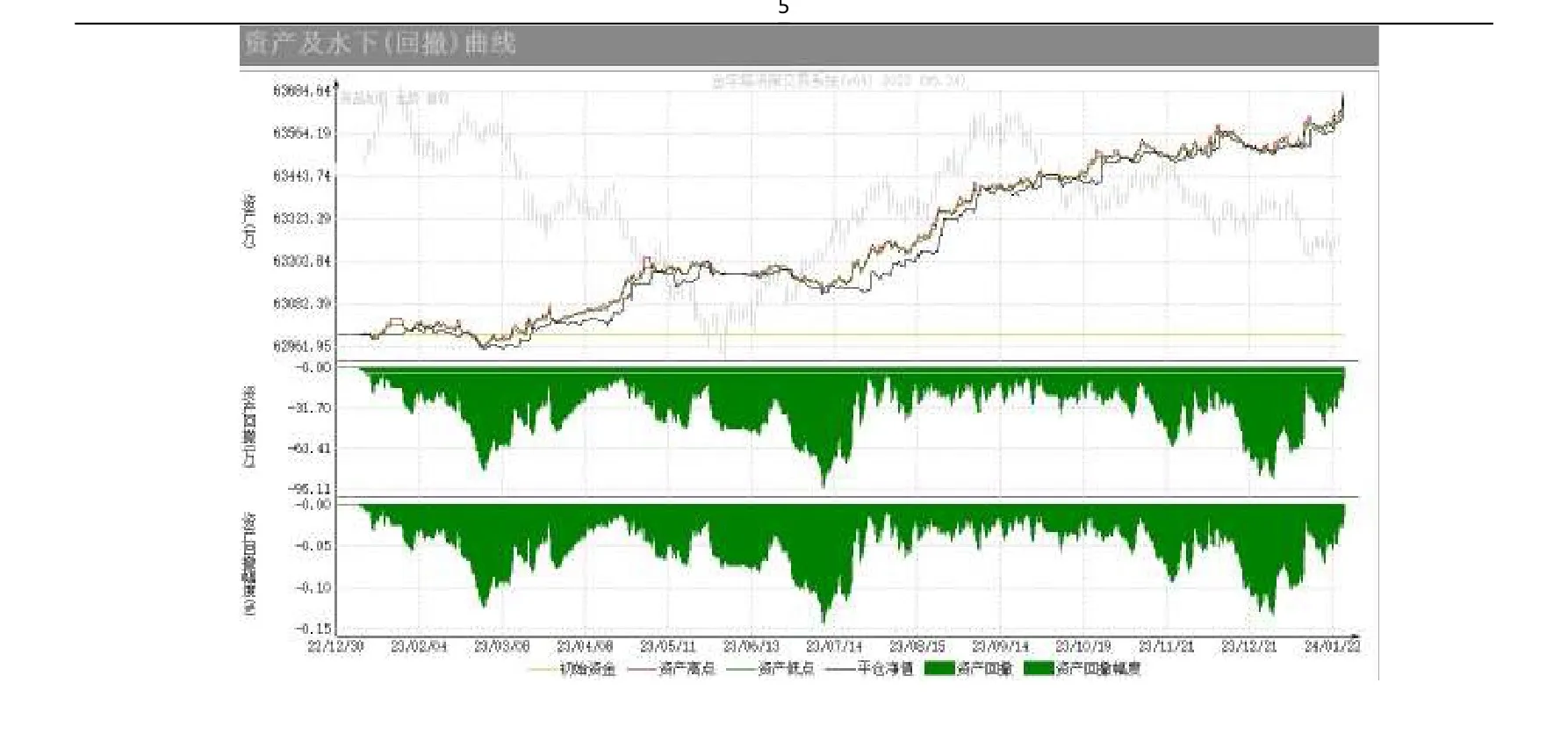Select the 资产低点 legend entry
The width and height of the screenshot is (1568, 755).
771,669
